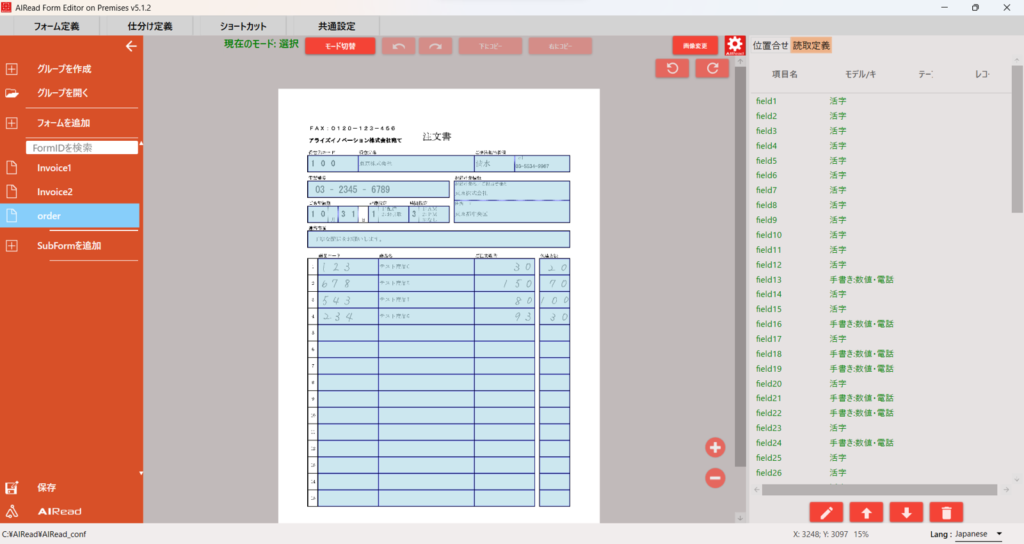Switch to the 位置合せ tab
1024x544 pixels.
pyautogui.click(x=769, y=45)
